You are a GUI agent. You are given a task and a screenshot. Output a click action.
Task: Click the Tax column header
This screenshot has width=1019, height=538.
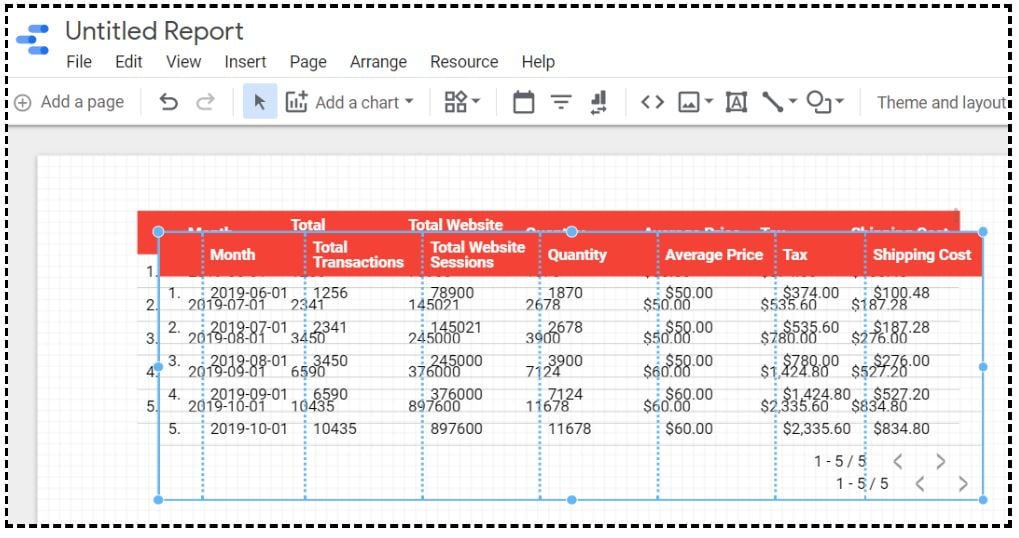(795, 255)
